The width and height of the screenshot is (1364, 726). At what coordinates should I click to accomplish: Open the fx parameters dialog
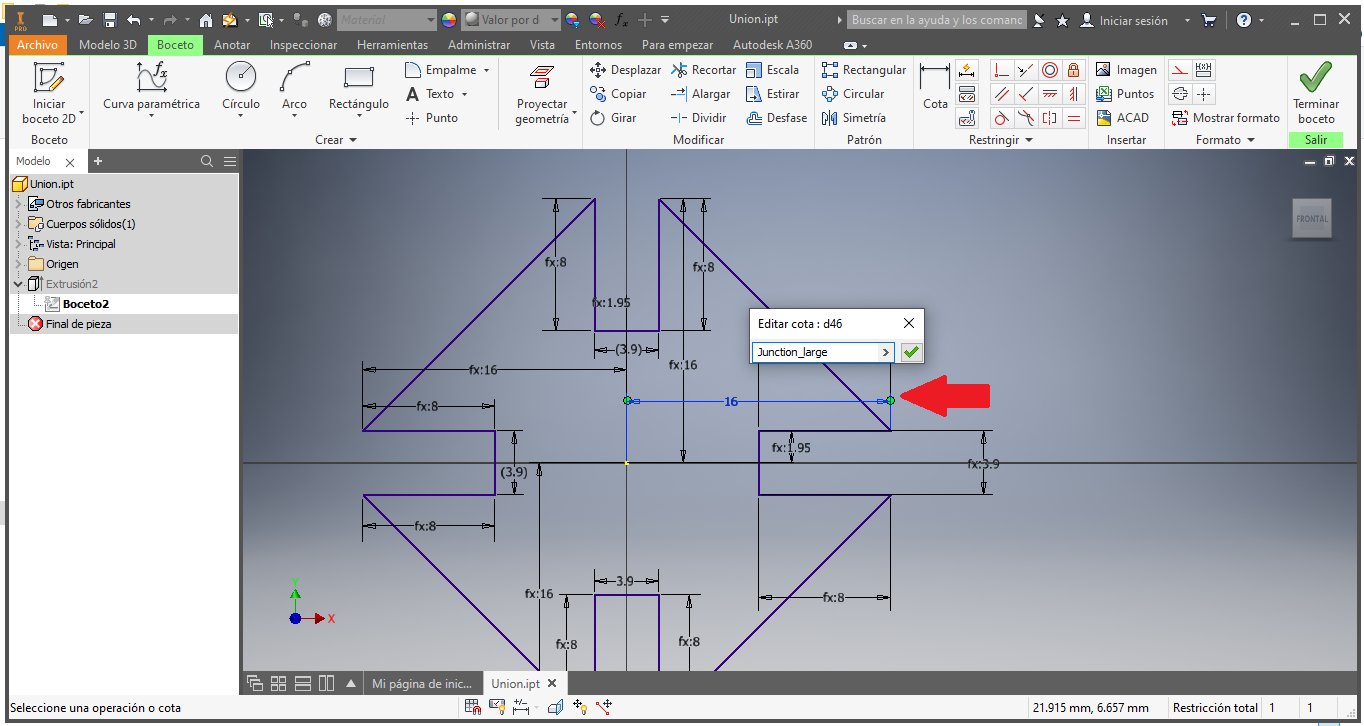621,20
